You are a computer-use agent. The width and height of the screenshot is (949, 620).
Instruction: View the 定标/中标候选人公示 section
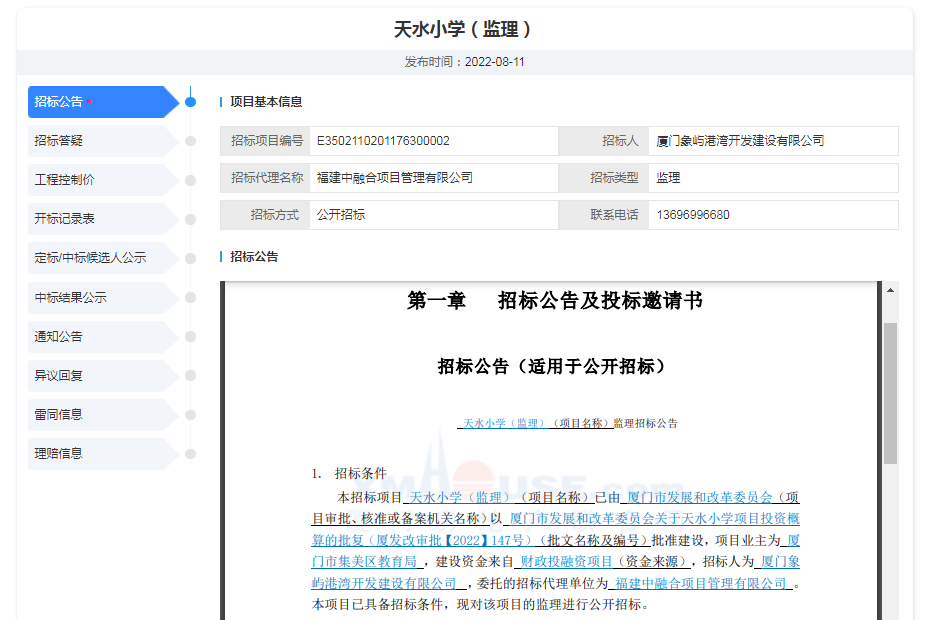click(98, 258)
